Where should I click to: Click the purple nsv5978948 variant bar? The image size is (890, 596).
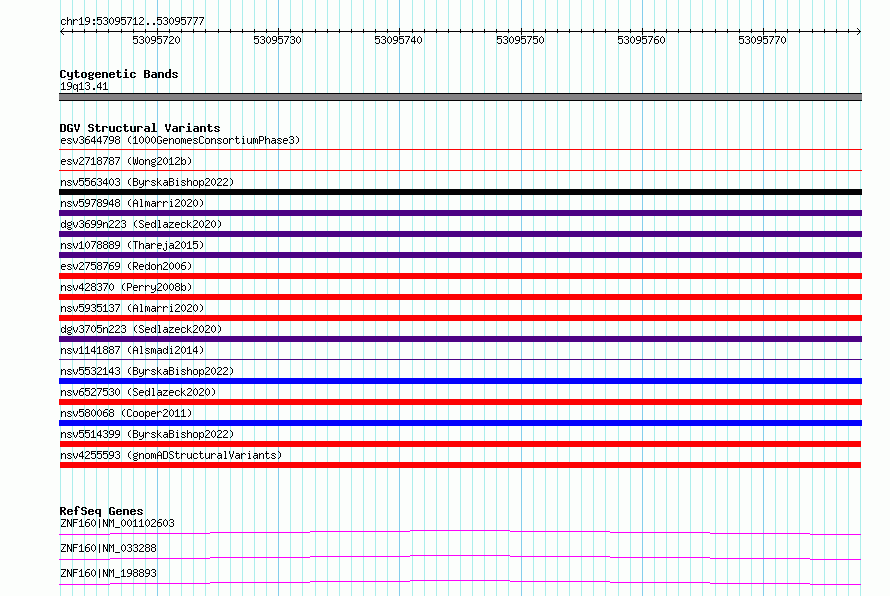click(x=460, y=213)
